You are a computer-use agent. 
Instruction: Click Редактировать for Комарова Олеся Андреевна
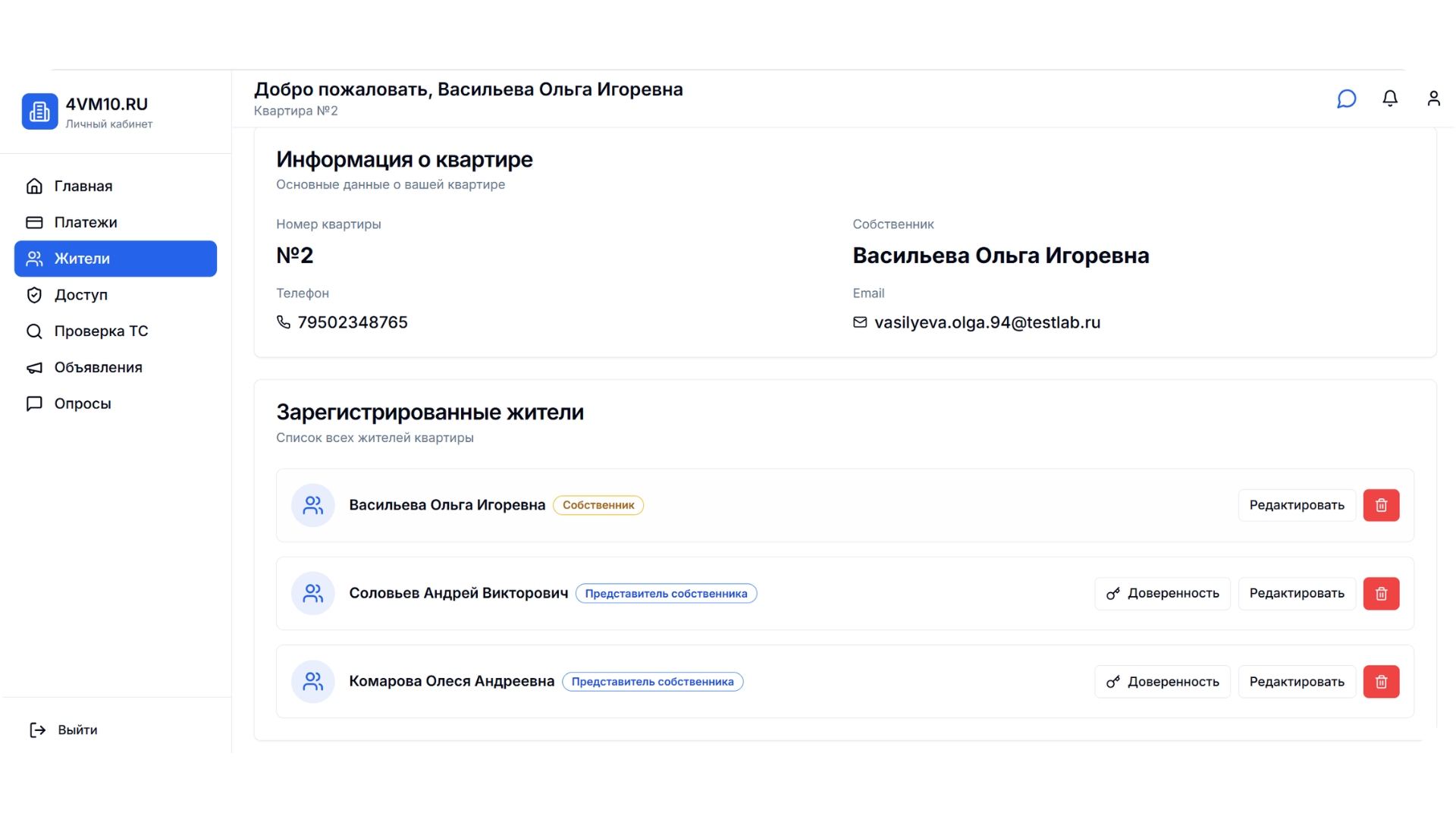coord(1296,681)
